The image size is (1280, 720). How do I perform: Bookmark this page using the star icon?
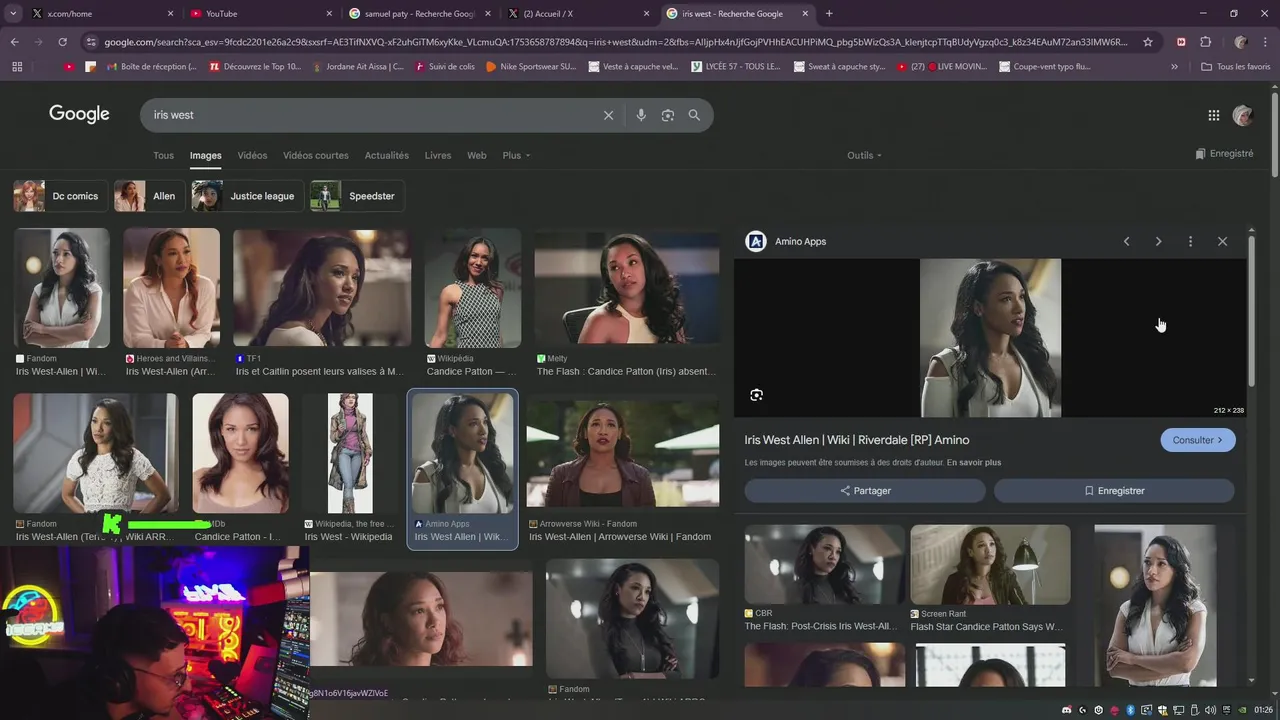click(x=1148, y=42)
